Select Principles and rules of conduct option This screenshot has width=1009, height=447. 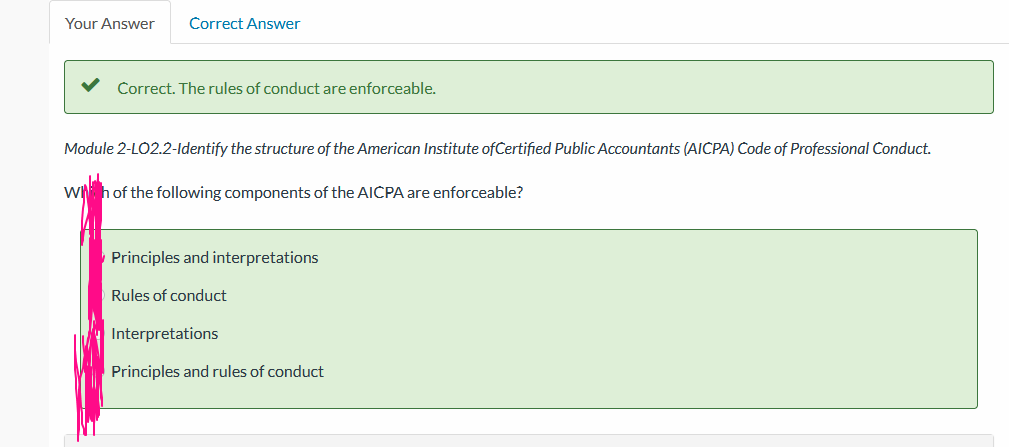point(218,372)
